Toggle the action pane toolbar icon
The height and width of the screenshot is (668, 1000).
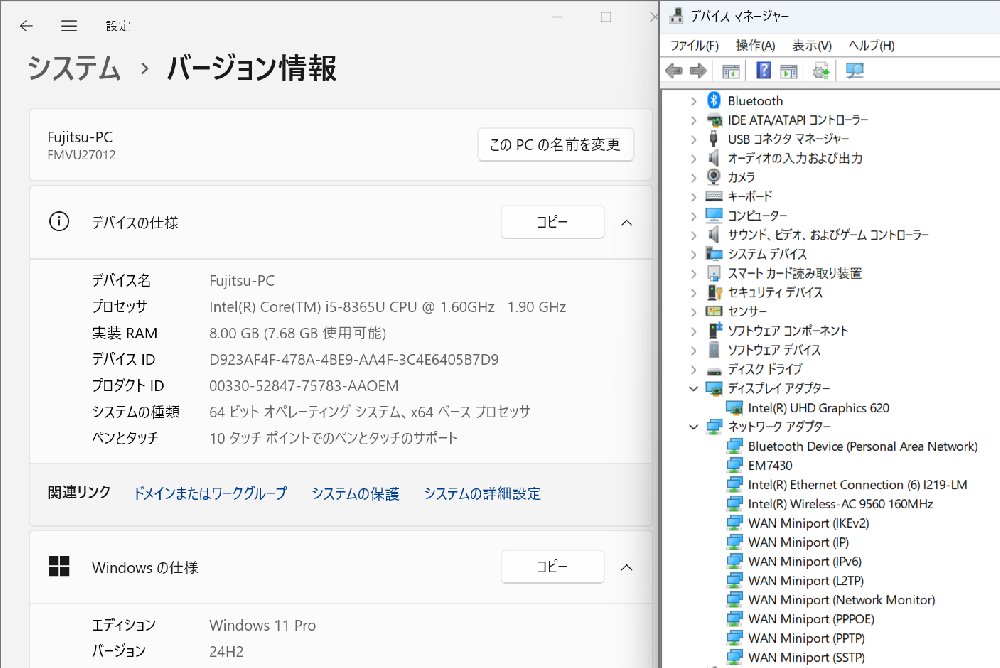click(x=789, y=71)
